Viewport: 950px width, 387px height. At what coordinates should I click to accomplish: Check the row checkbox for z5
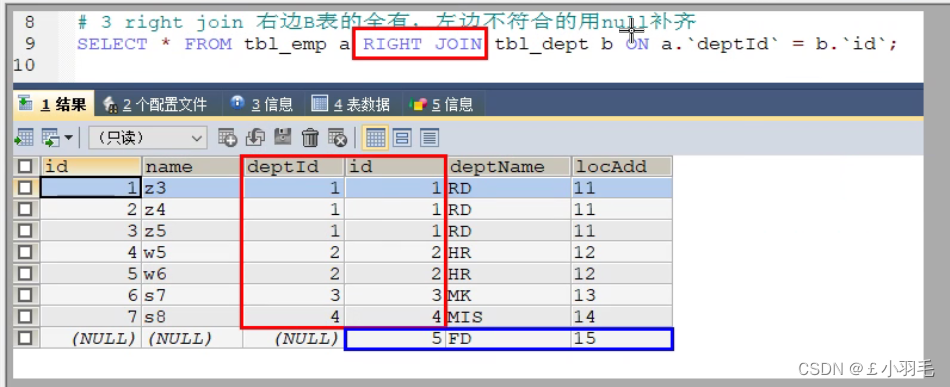tap(25, 231)
